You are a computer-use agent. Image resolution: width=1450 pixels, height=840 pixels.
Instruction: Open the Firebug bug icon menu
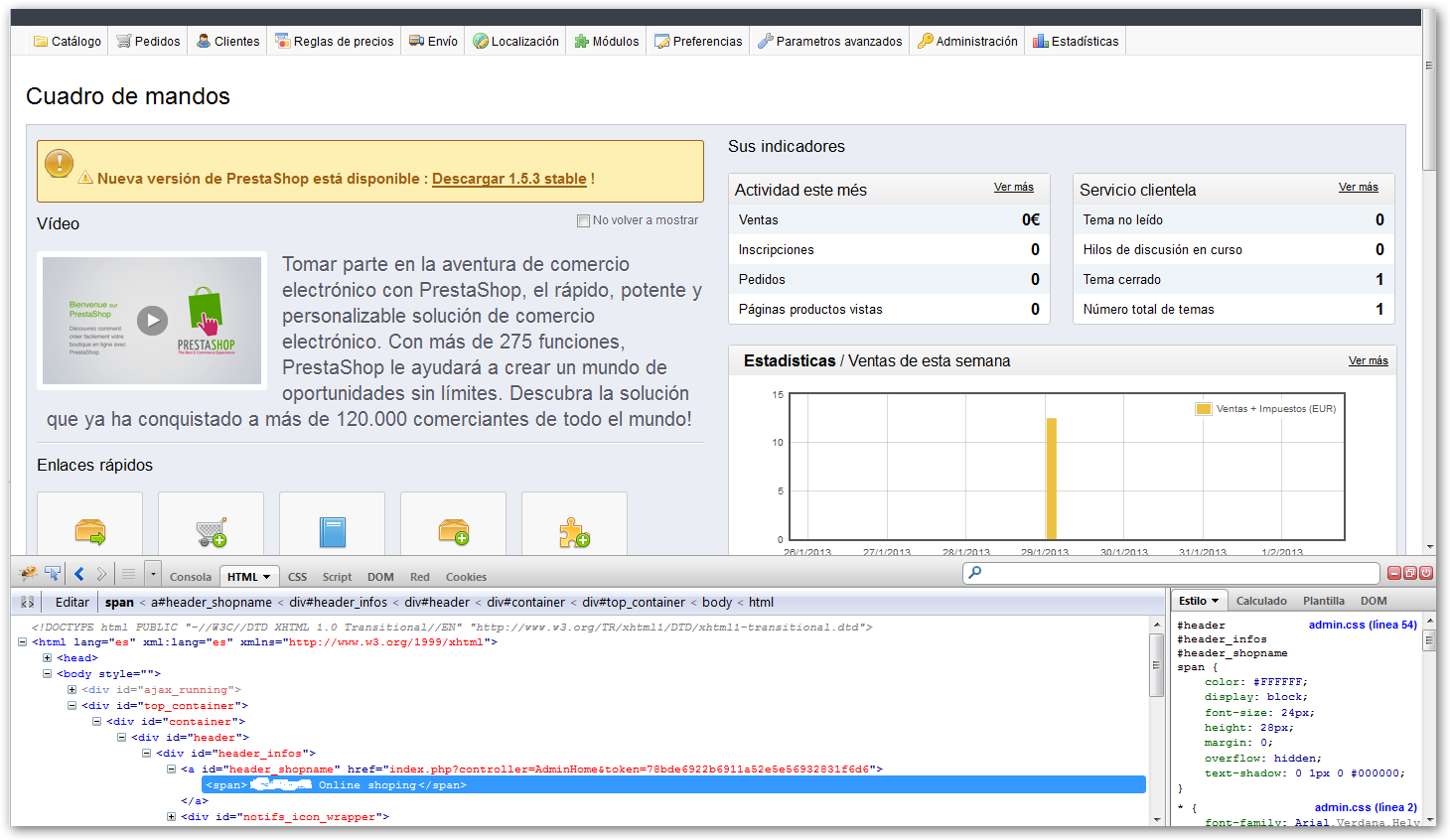pyautogui.click(x=29, y=574)
